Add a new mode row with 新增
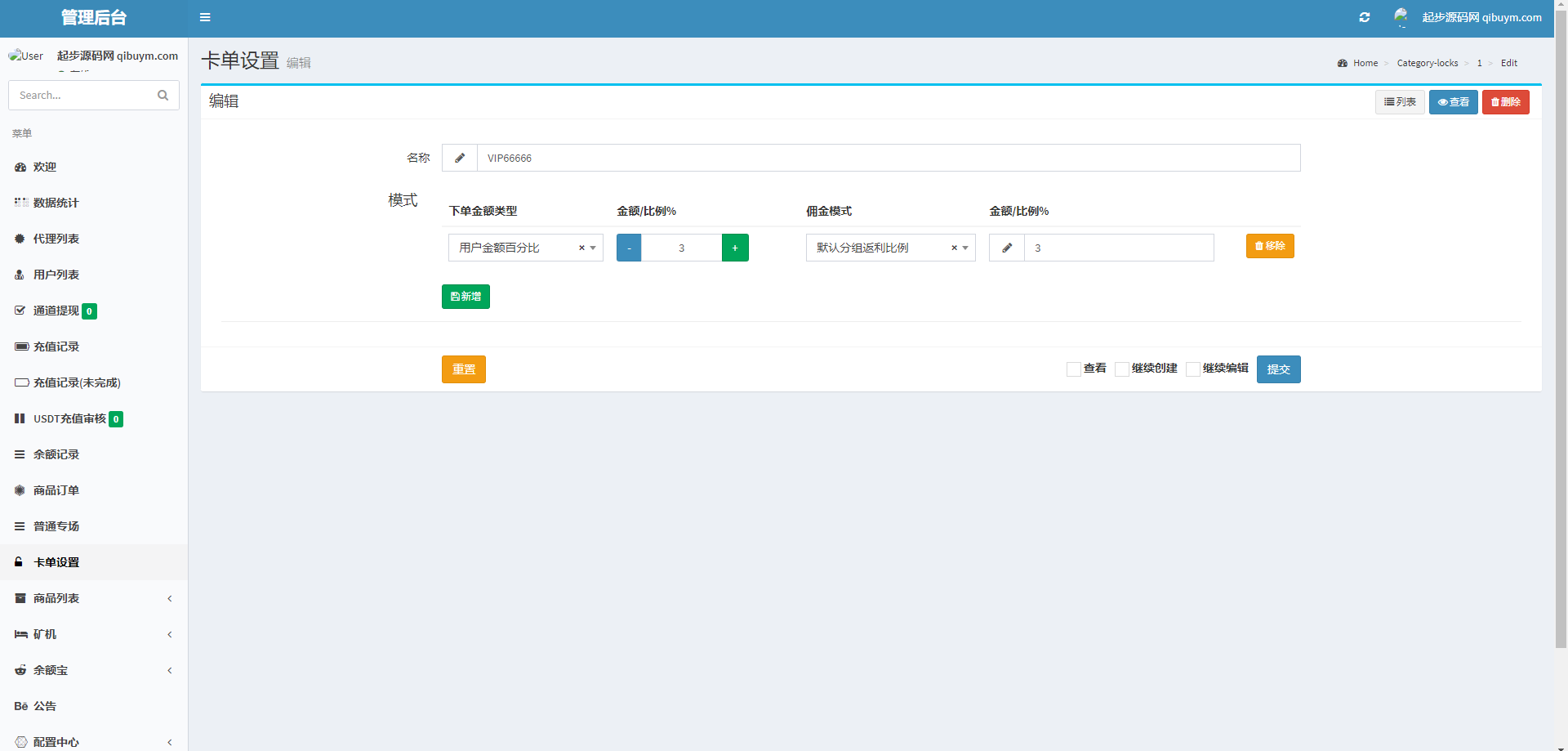Viewport: 1568px width, 751px height. click(x=465, y=297)
